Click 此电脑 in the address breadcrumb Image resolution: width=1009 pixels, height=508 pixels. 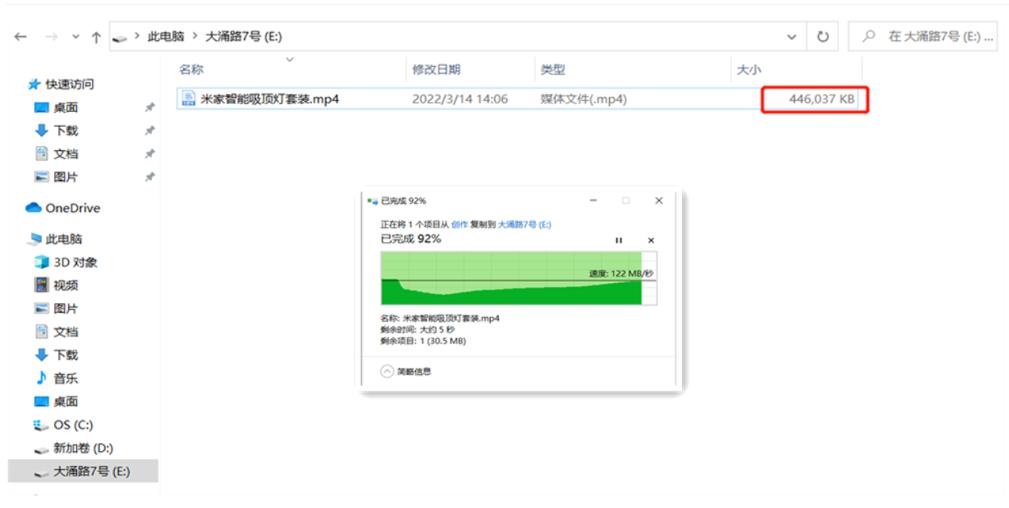click(x=166, y=37)
